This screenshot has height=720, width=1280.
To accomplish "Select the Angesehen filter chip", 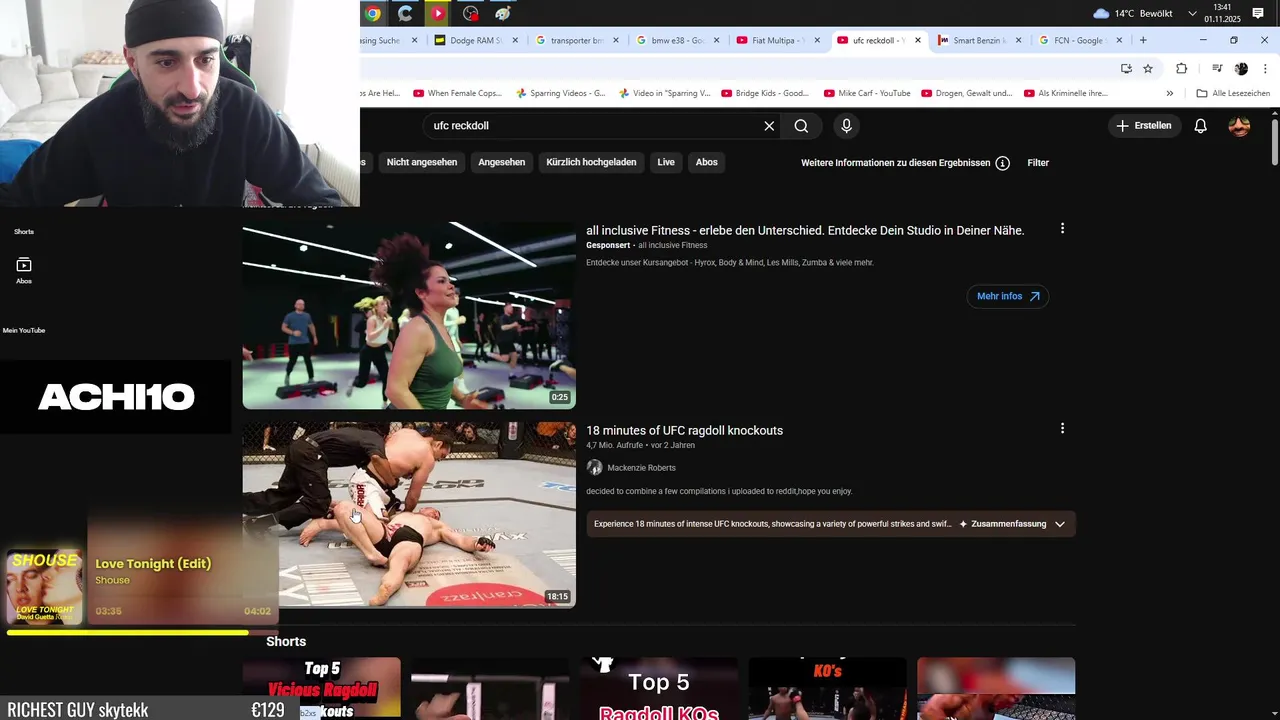I will (502, 162).
